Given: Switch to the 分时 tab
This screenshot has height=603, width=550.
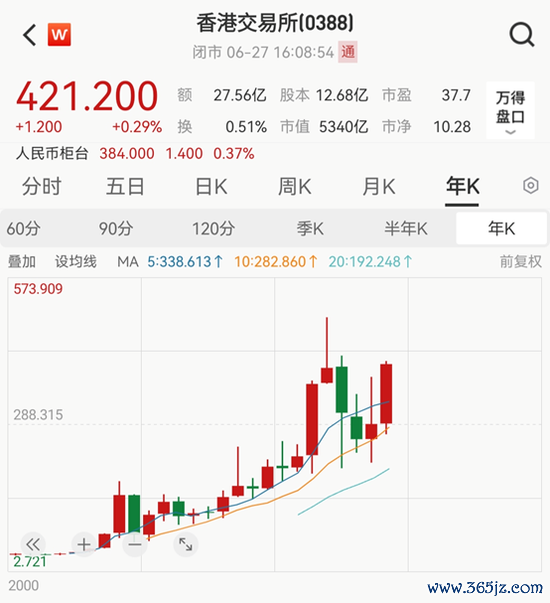Looking at the screenshot, I should [42, 187].
